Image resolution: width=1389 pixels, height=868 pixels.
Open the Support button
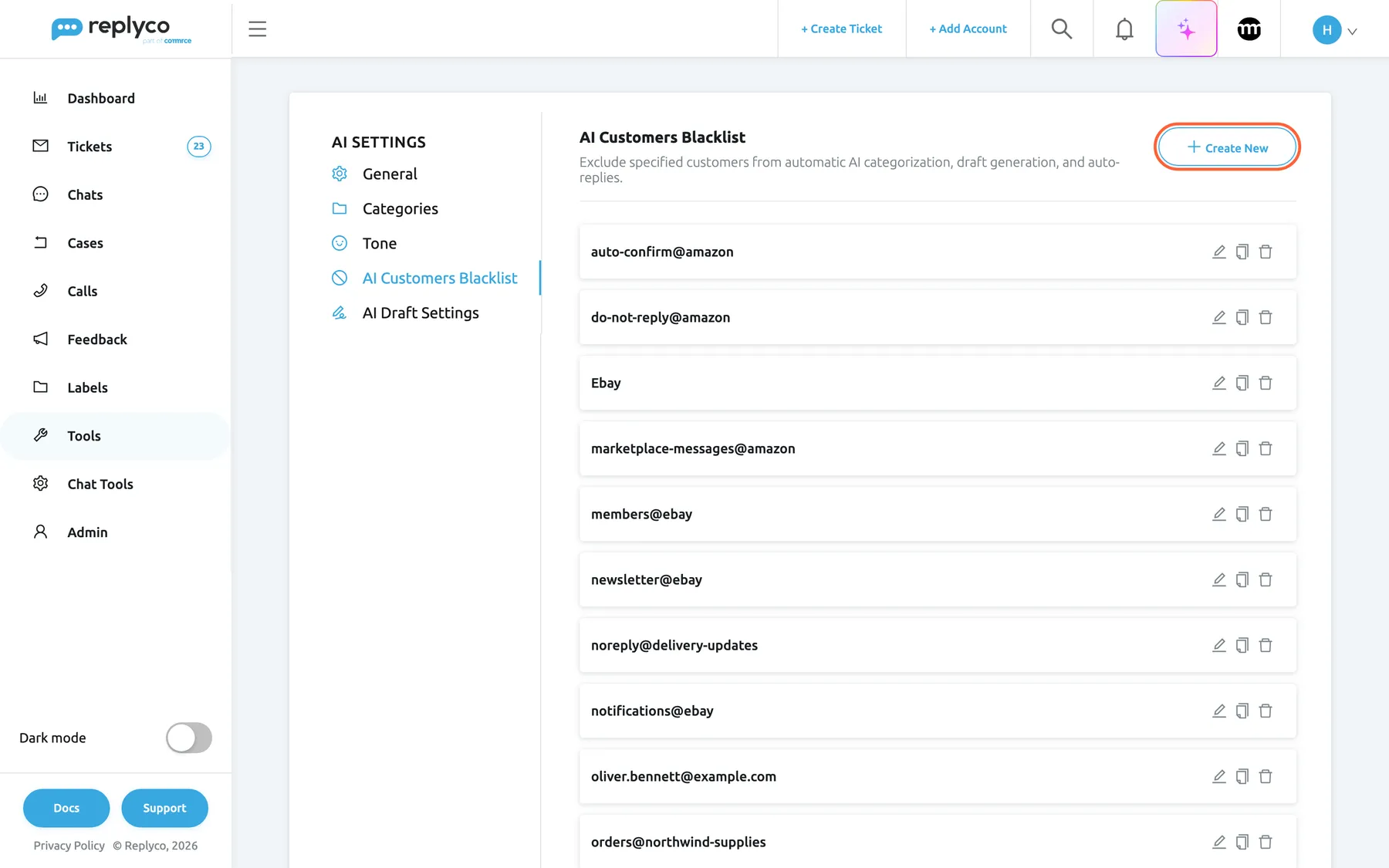point(164,808)
